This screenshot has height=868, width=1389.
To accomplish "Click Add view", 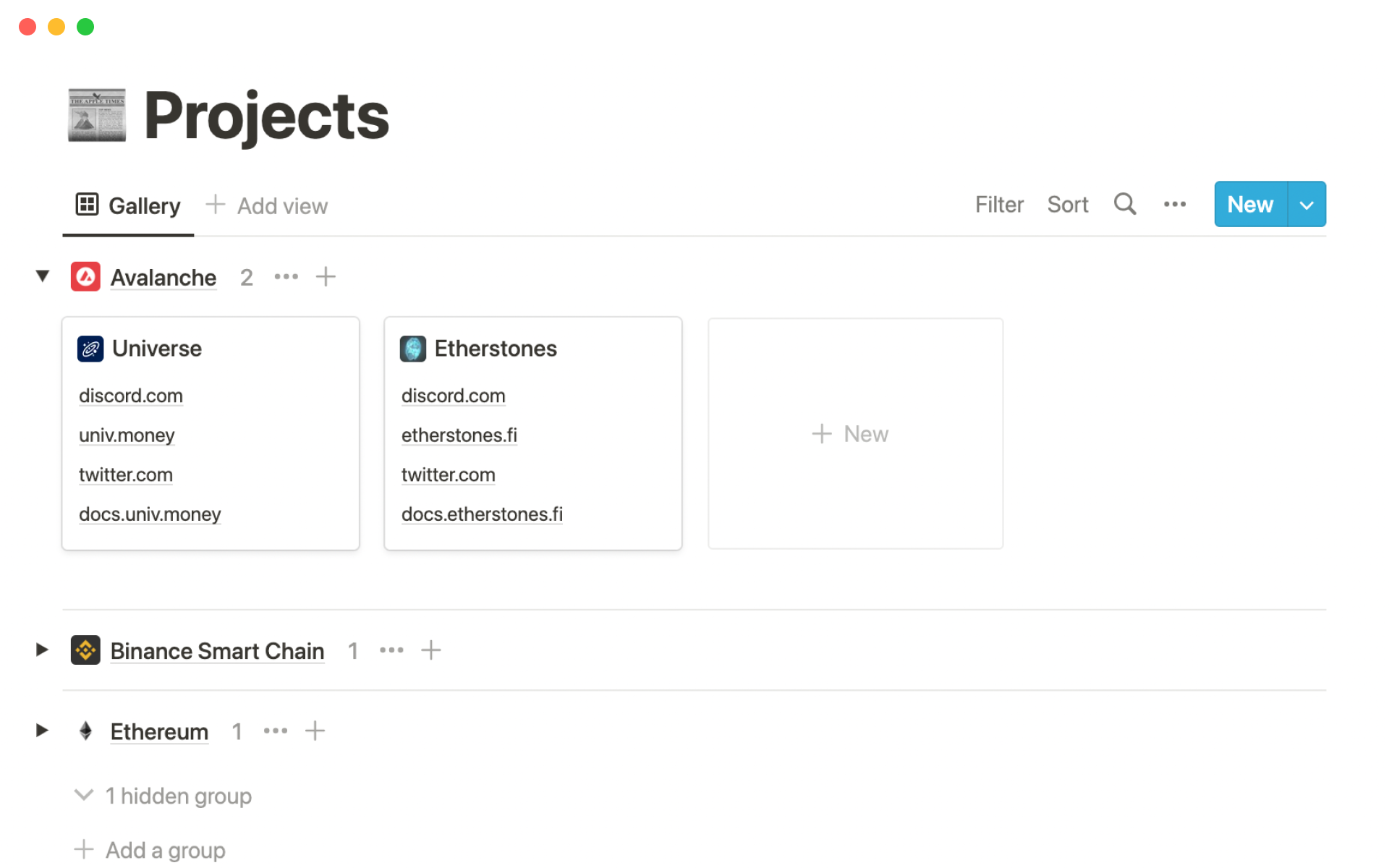I will [x=267, y=206].
